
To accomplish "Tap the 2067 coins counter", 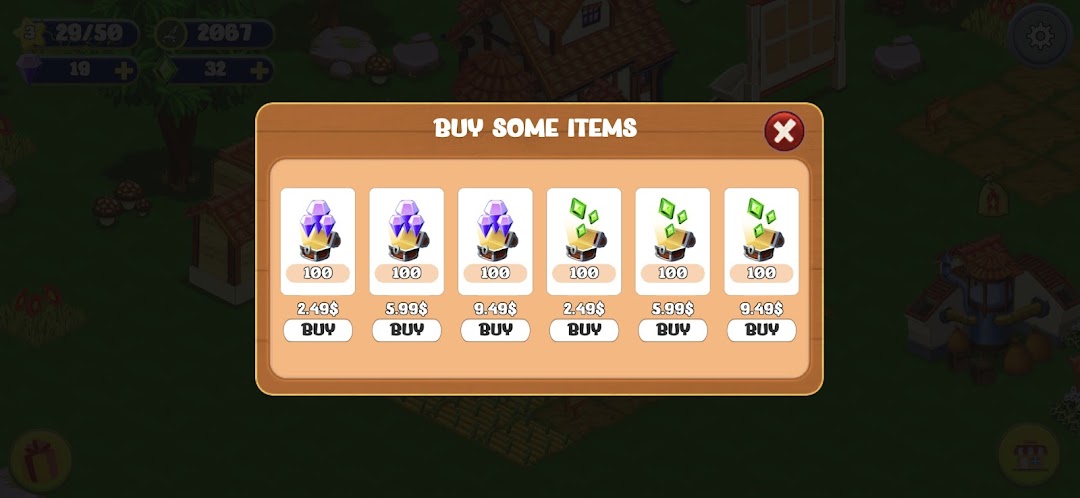I will click(215, 34).
